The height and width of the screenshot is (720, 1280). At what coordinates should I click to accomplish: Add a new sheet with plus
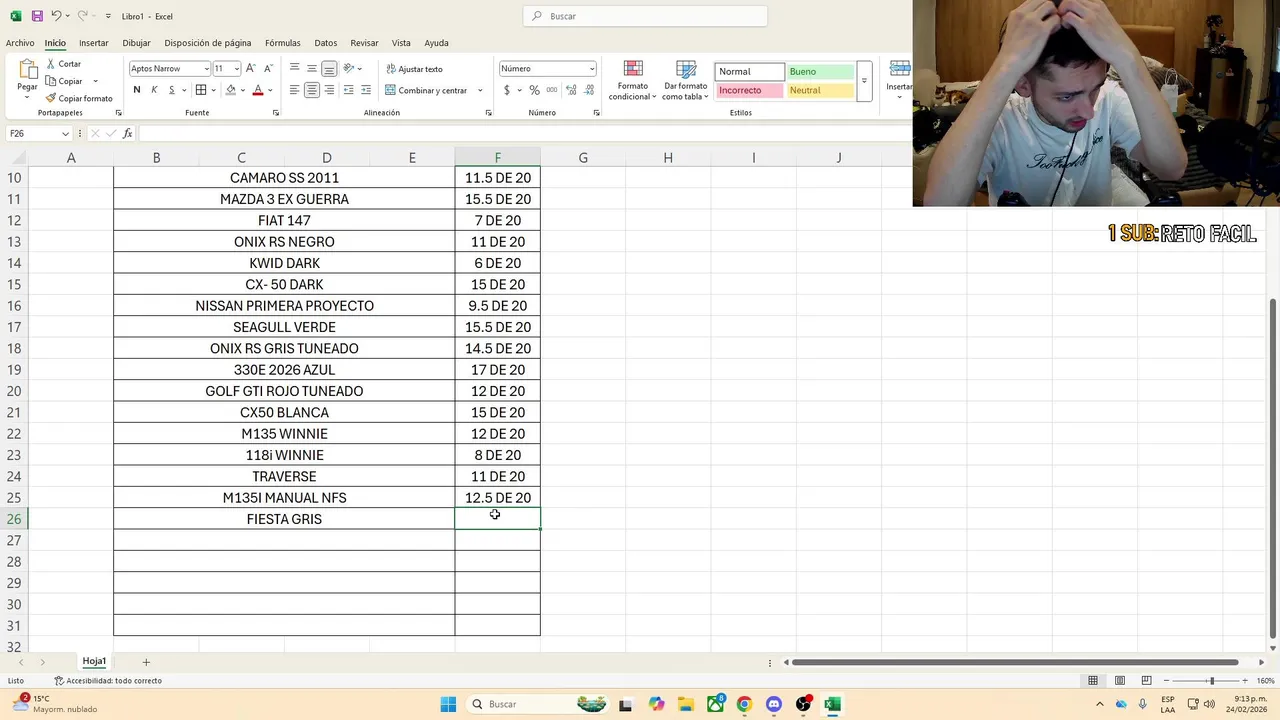(x=146, y=662)
